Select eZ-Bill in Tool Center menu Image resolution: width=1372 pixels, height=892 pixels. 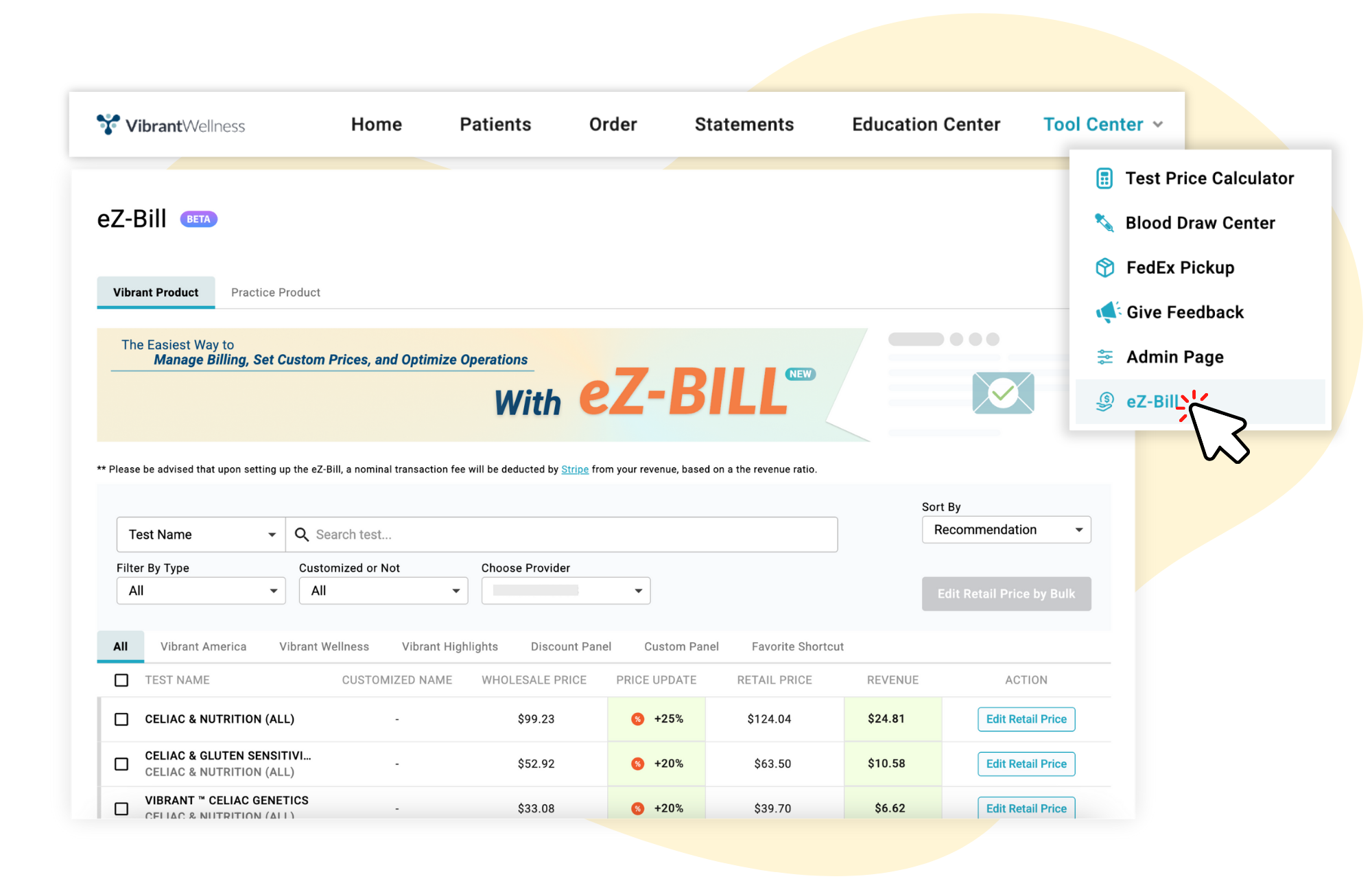(1200, 401)
